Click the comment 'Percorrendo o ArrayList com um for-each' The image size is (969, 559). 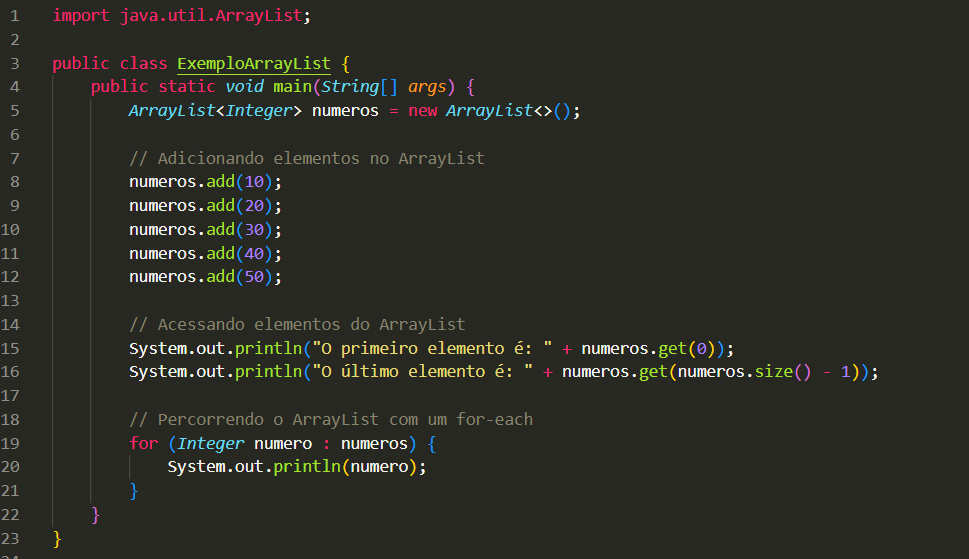[x=331, y=419]
